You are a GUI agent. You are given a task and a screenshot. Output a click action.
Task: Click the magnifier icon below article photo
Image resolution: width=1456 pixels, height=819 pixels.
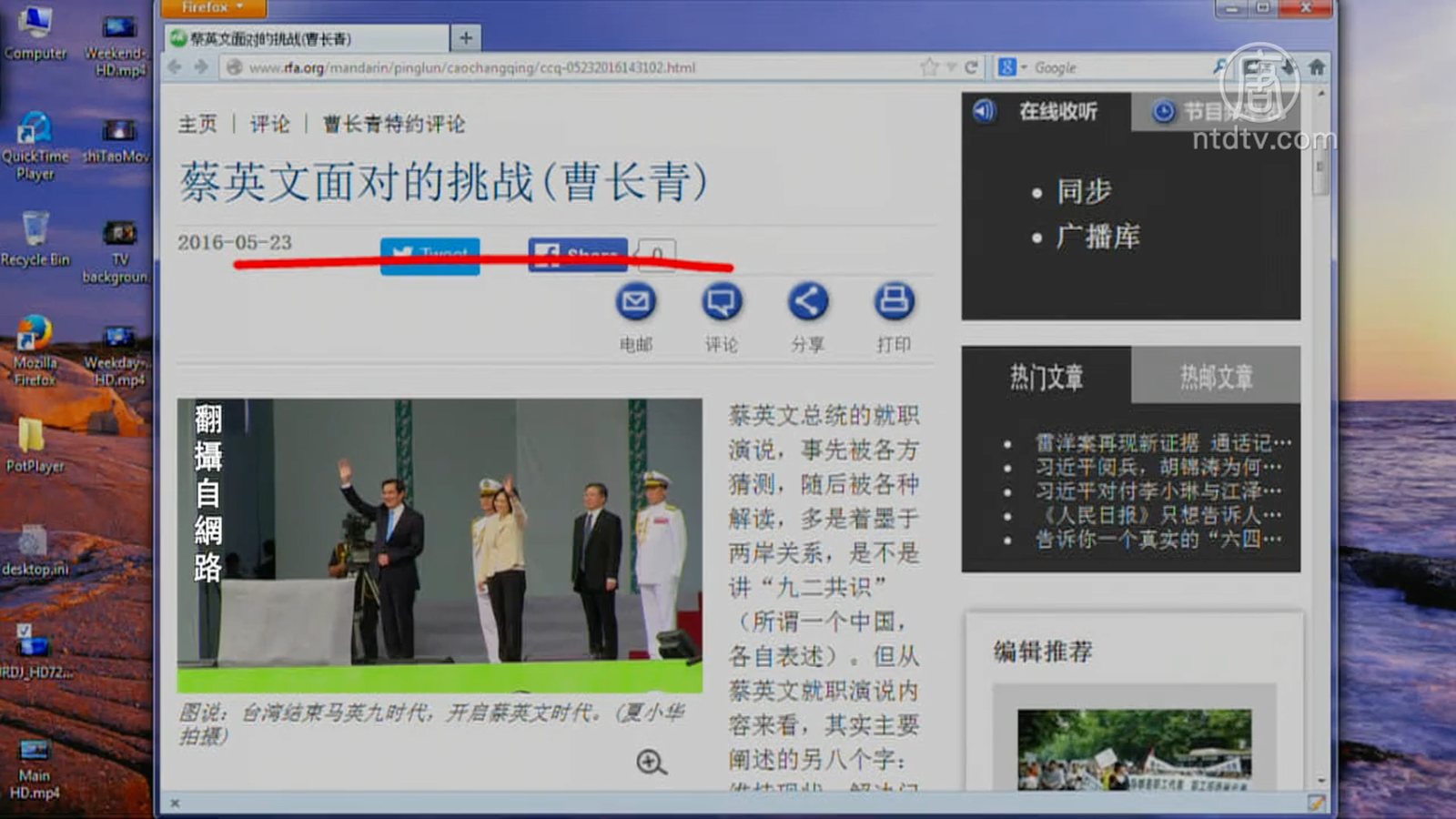(651, 763)
